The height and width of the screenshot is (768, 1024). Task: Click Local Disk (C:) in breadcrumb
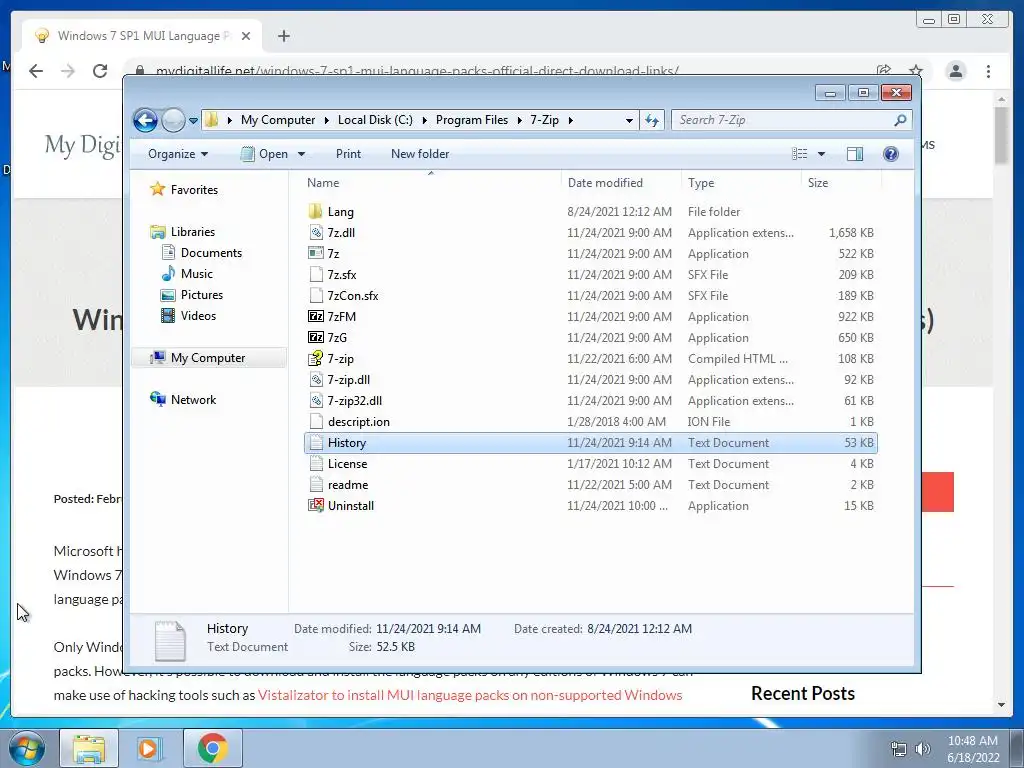pos(375,120)
